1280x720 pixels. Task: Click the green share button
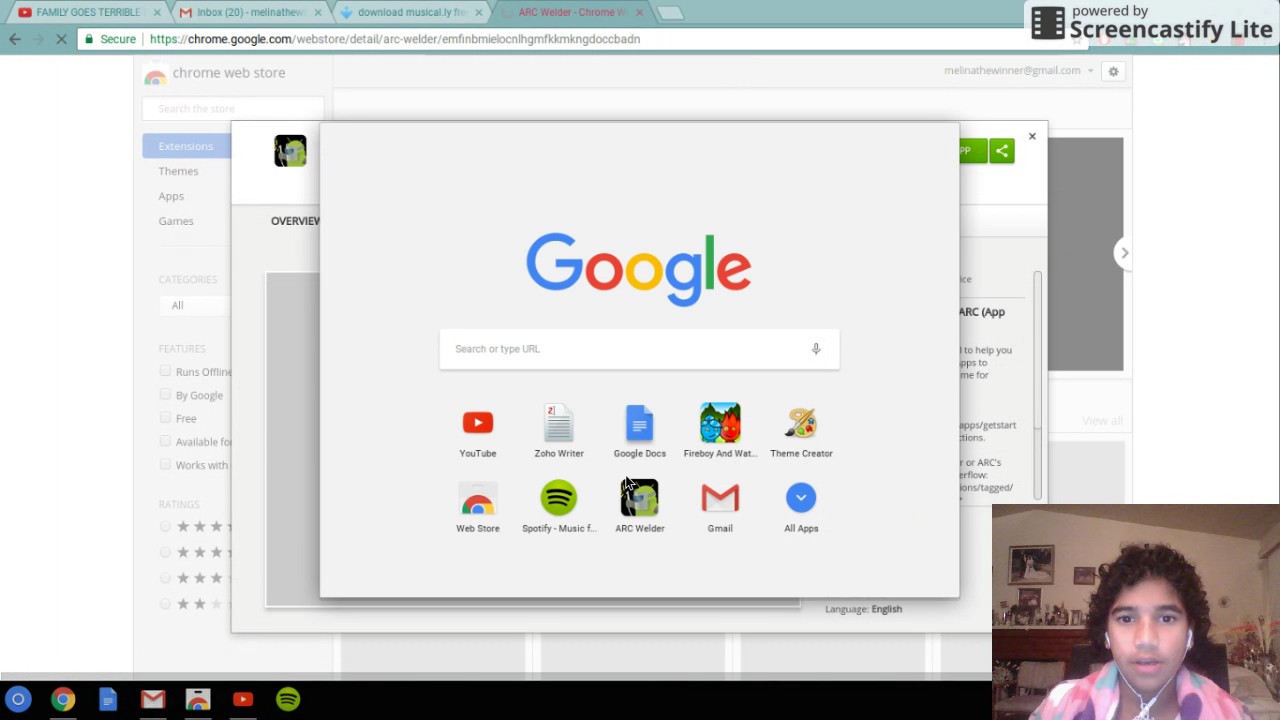[1001, 151]
